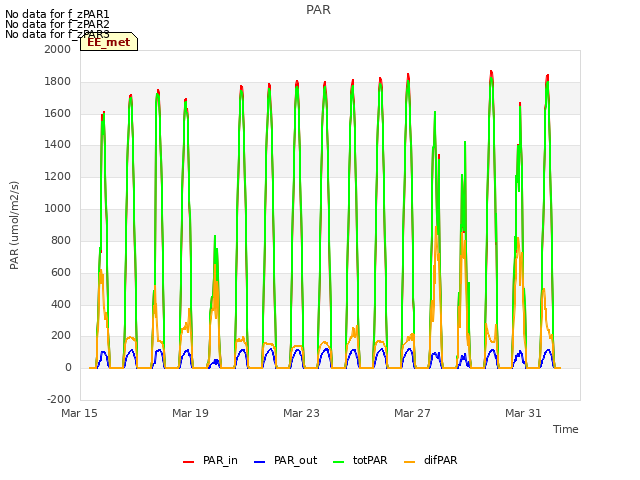Screen dimensions: 640x480
Task: Click the 'Mar 15' x-axis label
Action: pyautogui.click(x=80, y=413)
